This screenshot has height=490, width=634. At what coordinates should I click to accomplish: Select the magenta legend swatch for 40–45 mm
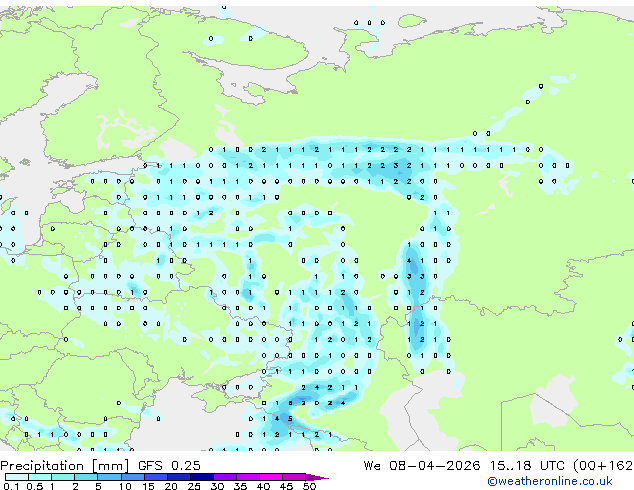[271, 477]
